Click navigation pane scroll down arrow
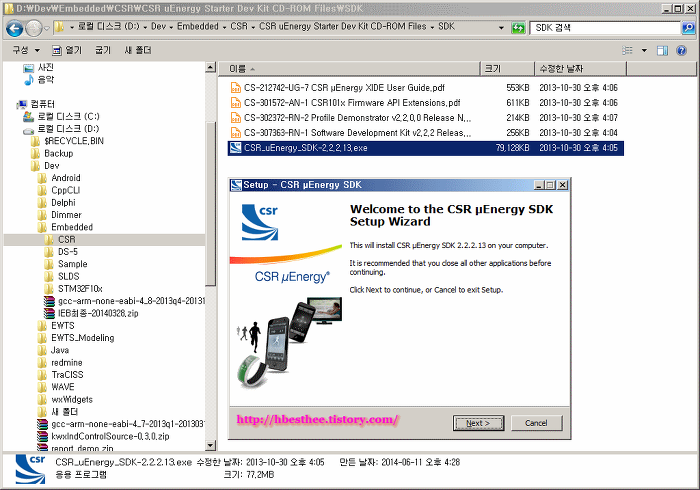Viewport: 700px width, 490px height. (210, 445)
